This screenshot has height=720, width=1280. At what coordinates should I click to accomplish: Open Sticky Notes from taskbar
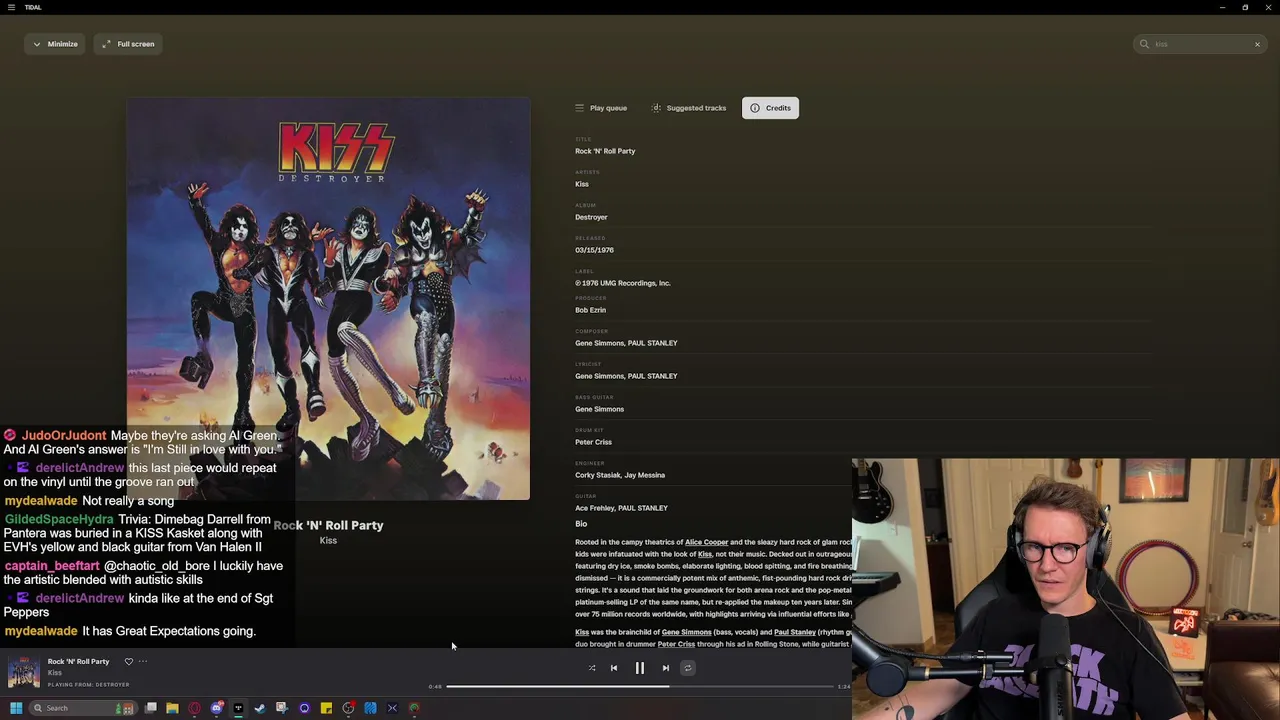326,708
